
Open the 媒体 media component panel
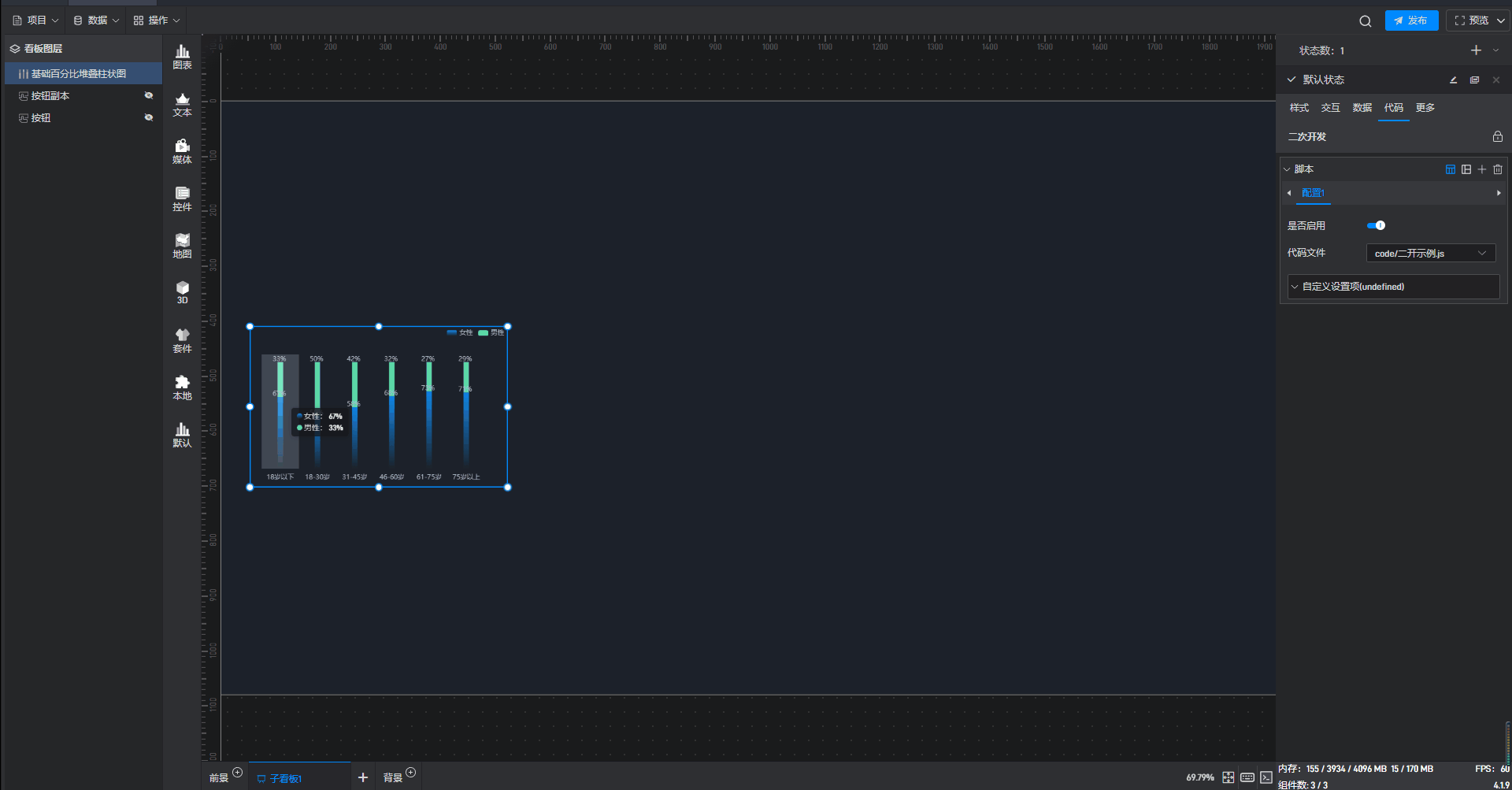[182, 151]
